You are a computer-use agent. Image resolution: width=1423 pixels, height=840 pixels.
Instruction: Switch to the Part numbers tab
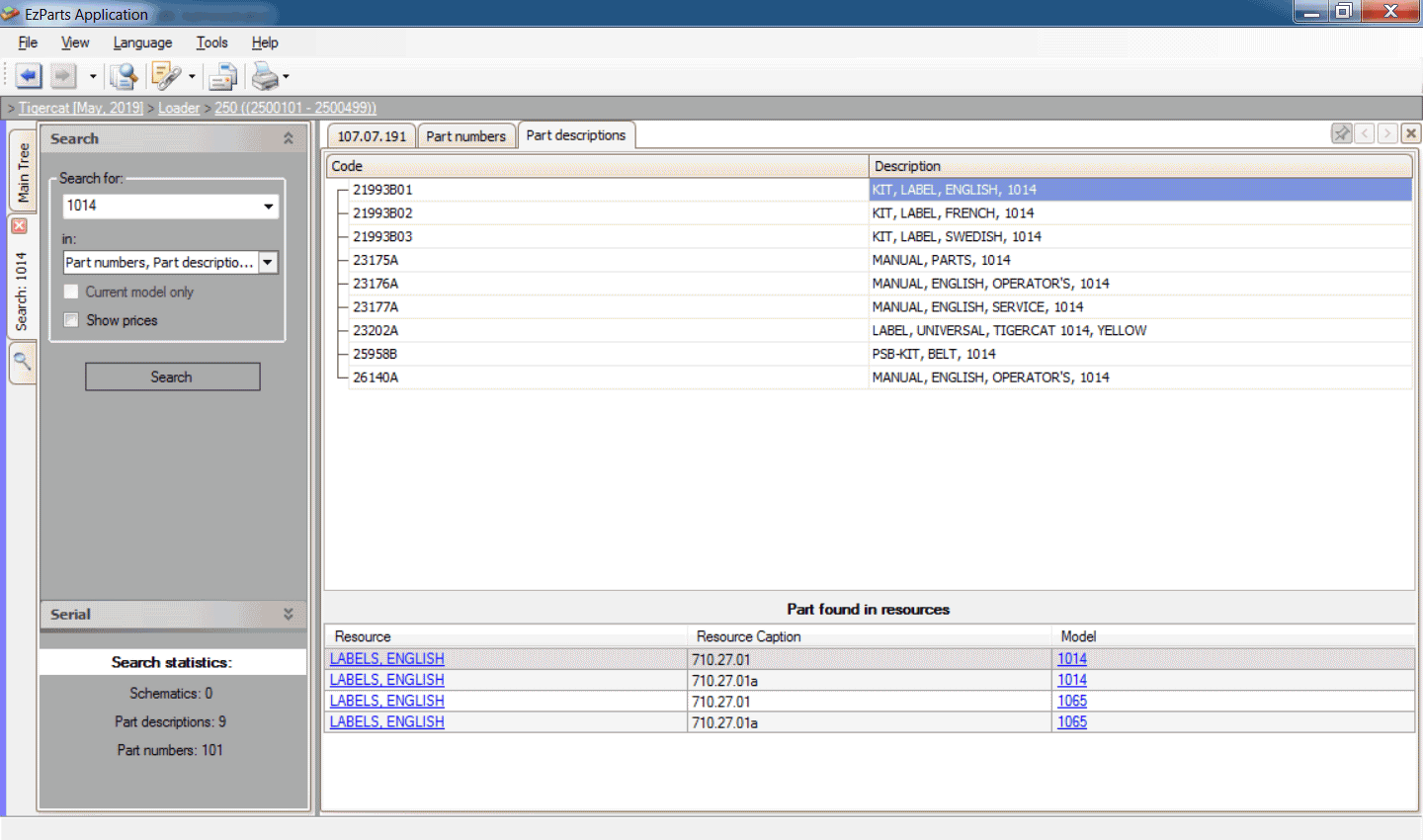click(466, 136)
